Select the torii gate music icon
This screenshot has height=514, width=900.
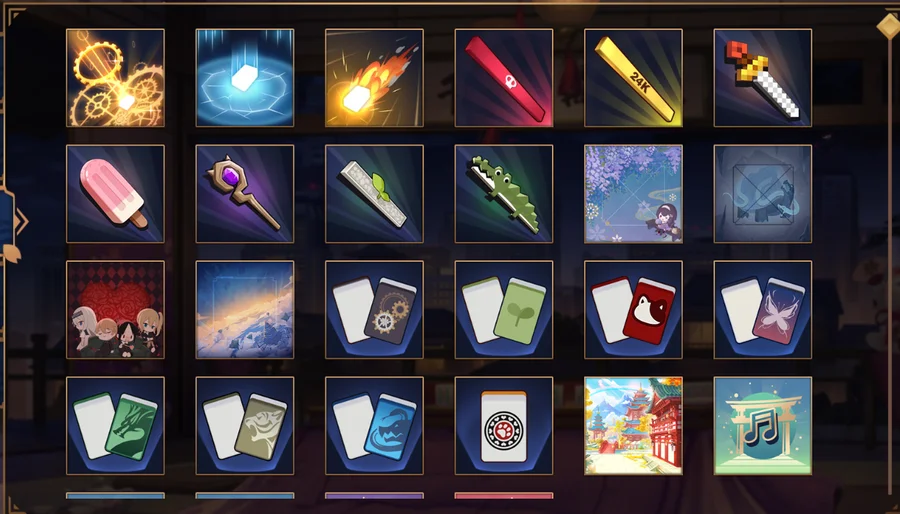click(763, 426)
